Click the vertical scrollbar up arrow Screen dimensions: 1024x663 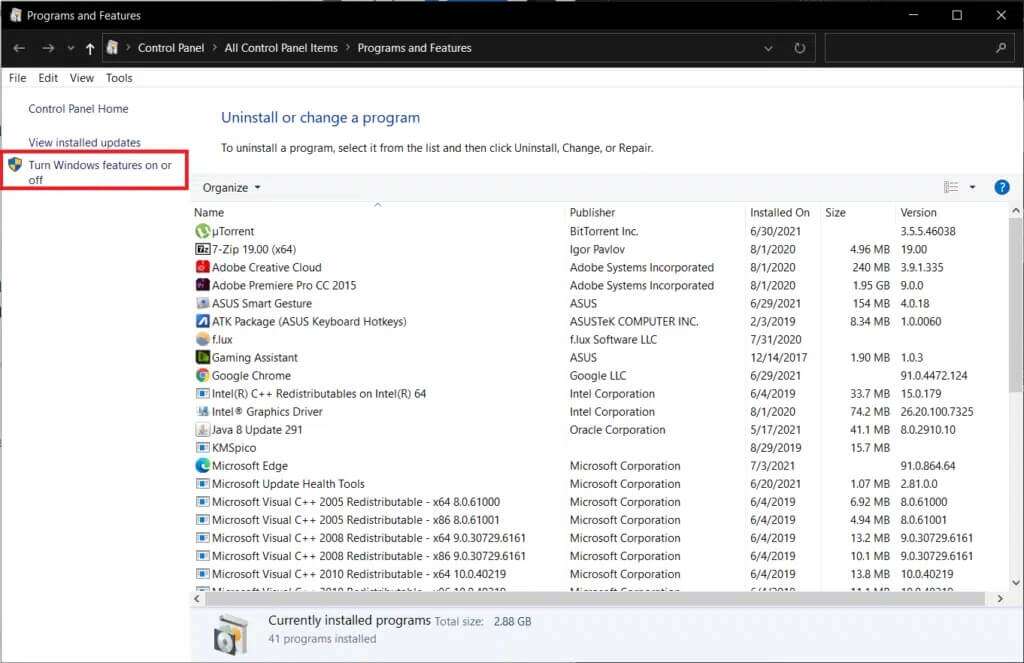[x=1016, y=211]
